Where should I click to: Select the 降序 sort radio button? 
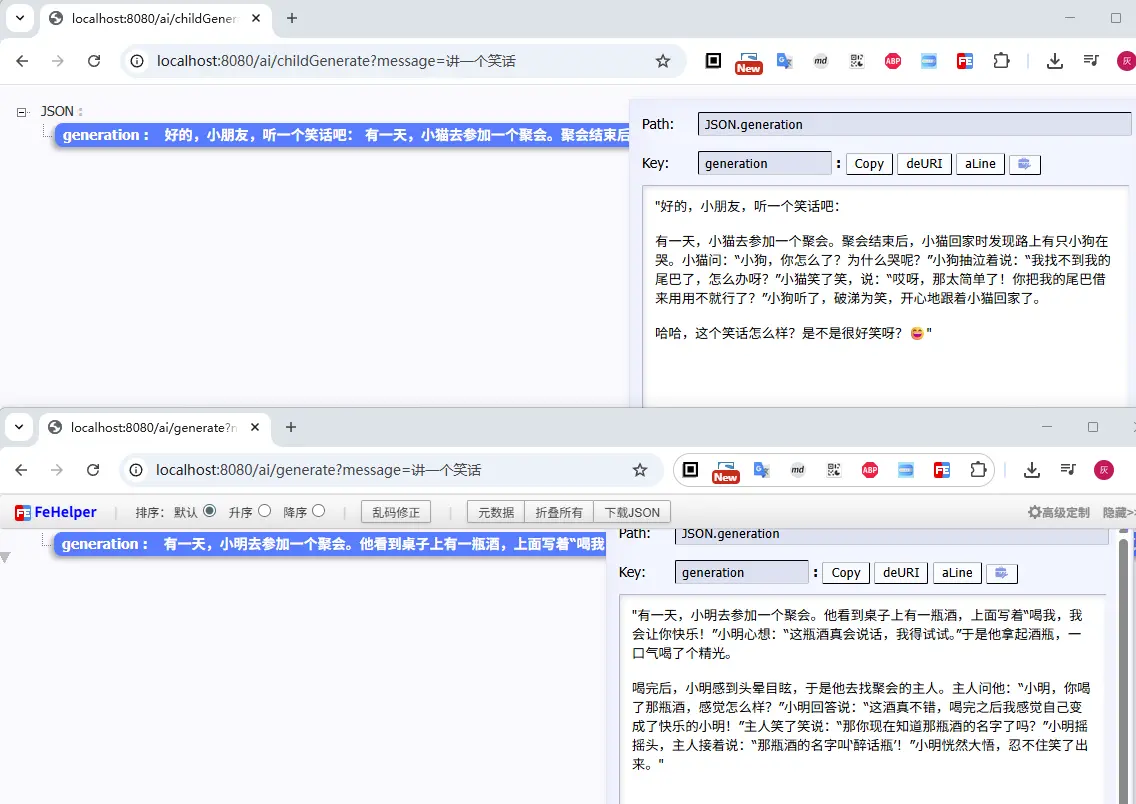click(x=318, y=511)
